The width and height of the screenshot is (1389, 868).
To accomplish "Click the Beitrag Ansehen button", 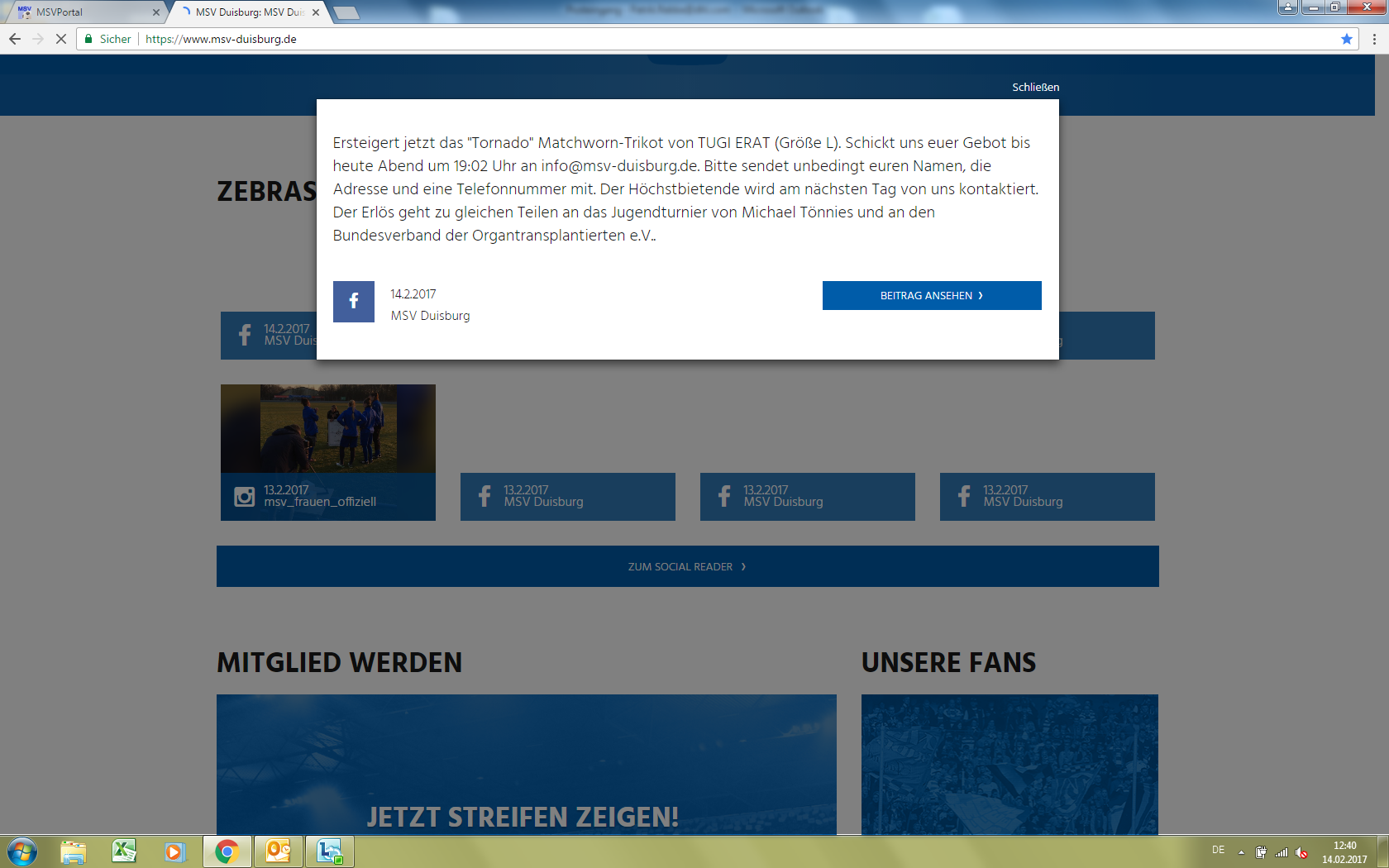I will 931,295.
